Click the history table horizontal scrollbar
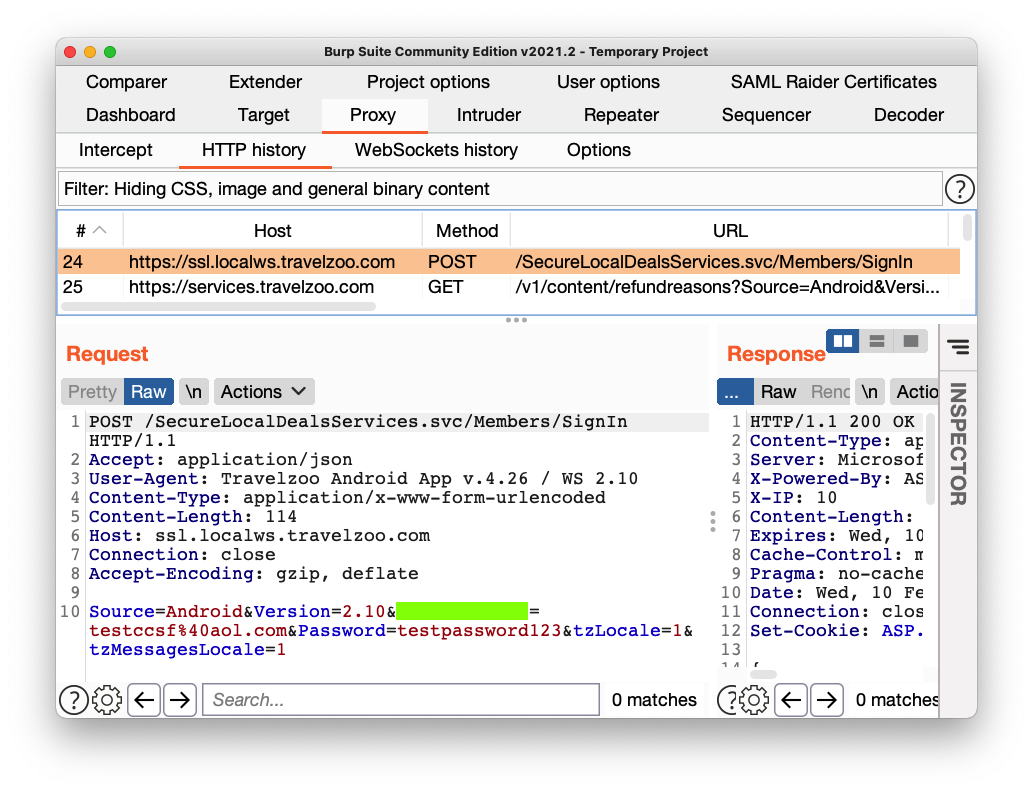 (218, 306)
